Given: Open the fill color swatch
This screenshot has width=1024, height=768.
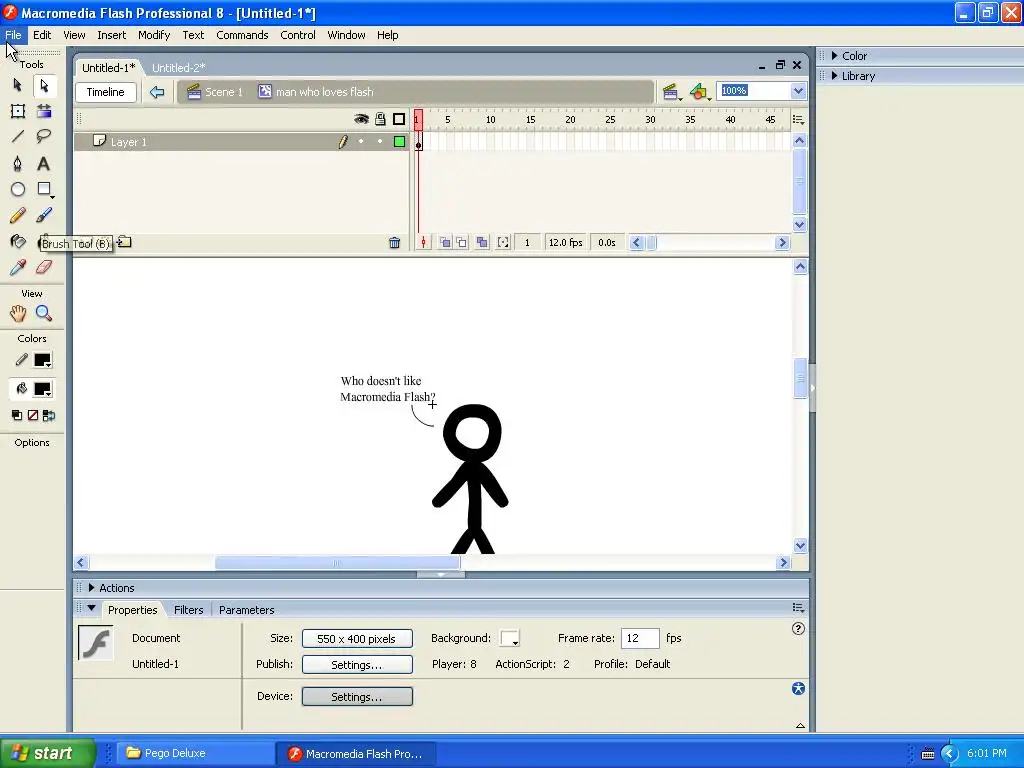Looking at the screenshot, I should coord(43,390).
